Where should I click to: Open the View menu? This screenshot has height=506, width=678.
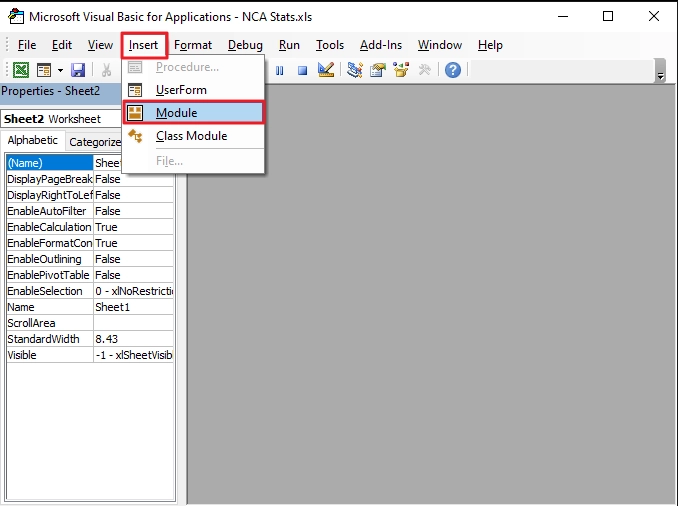tap(100, 45)
